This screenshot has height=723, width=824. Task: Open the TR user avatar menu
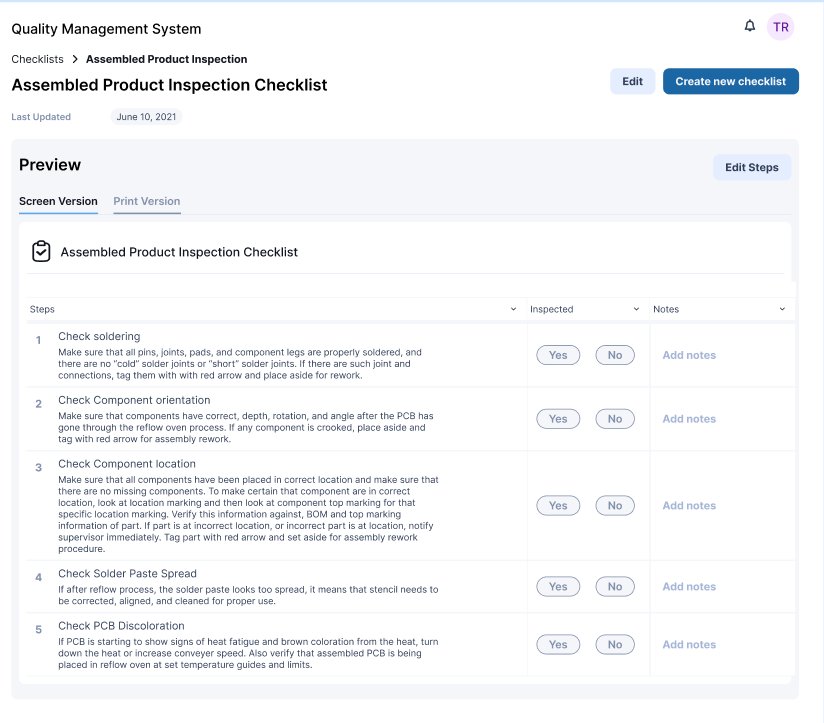(x=780, y=27)
